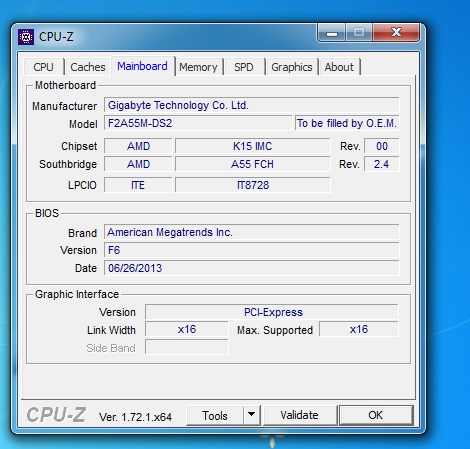Viewport: 470px width, 449px height.
Task: Expand the Tools dropdown arrow
Action: (252, 416)
